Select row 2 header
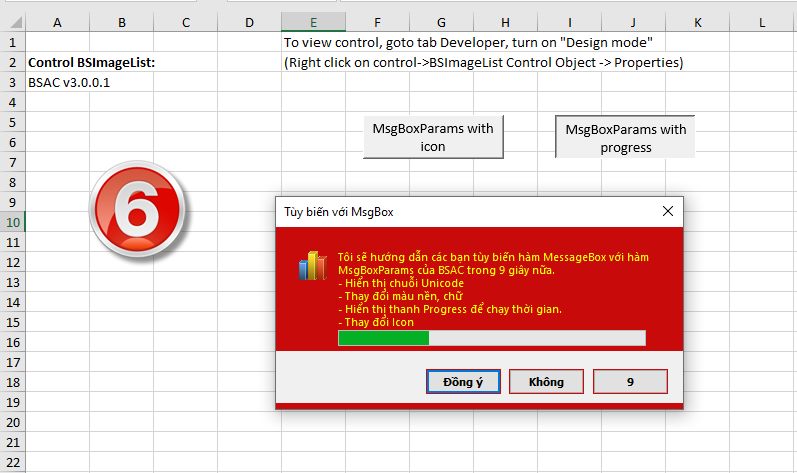The image size is (797, 473). pos(13,62)
